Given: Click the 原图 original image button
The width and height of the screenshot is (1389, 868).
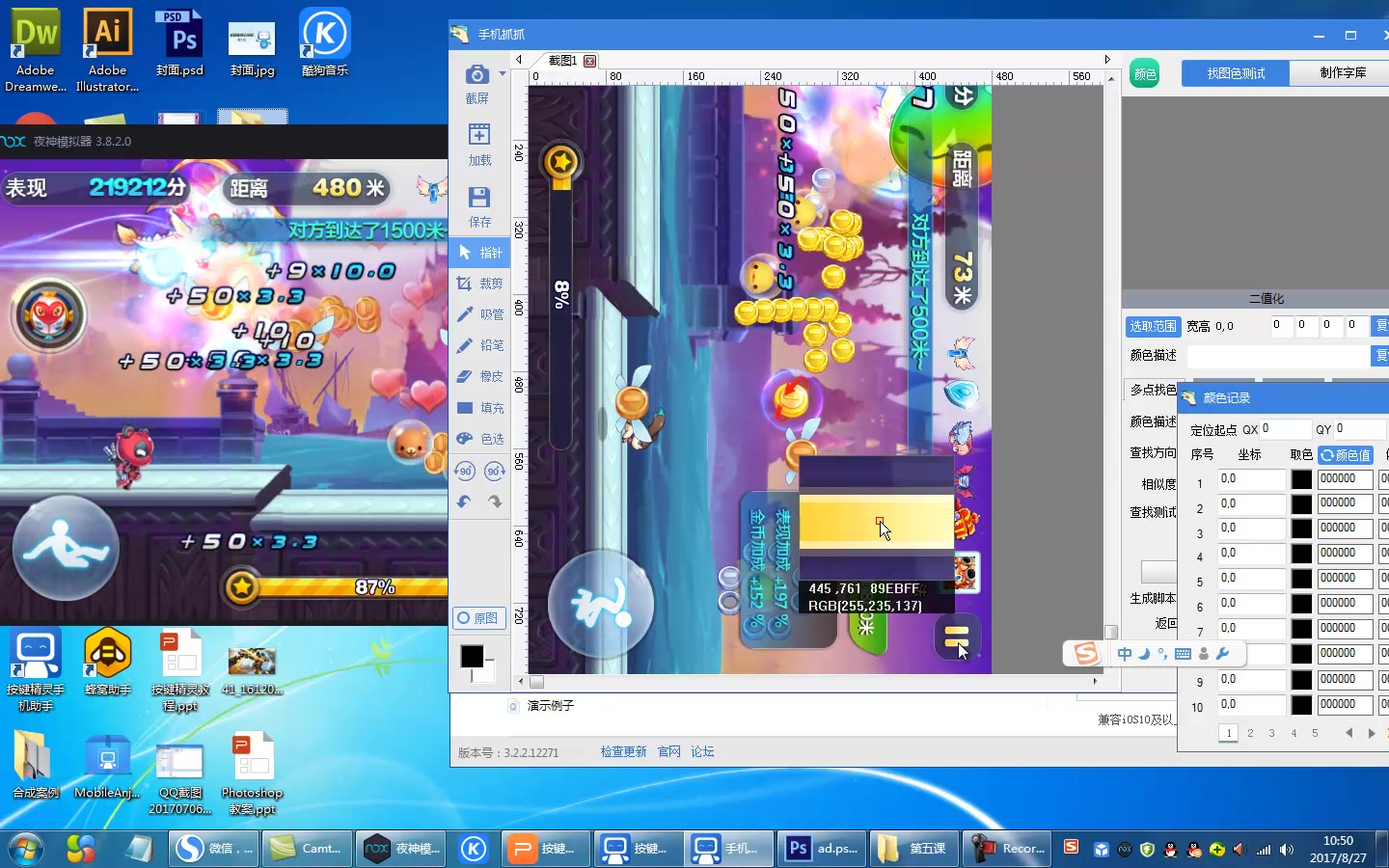Looking at the screenshot, I should 478,618.
